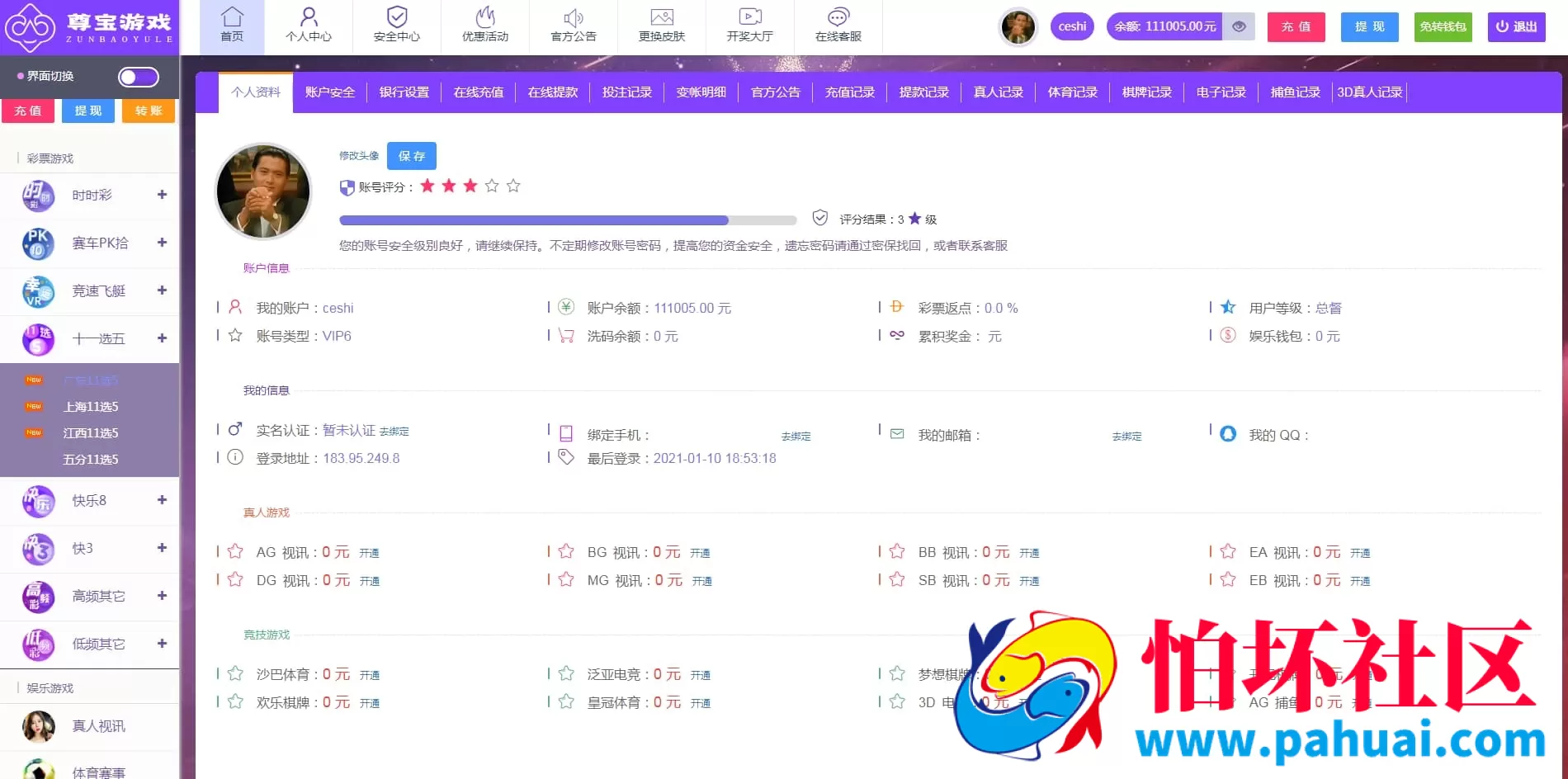Viewport: 1568px width, 779px height.
Task: Toggle the 界面切换 interface switch
Action: click(x=137, y=77)
